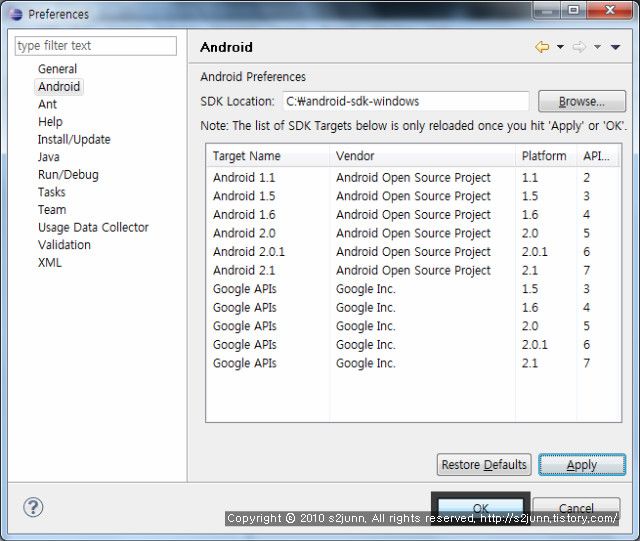
Task: Select Google APIs row with platform 2.0.1
Action: (413, 345)
